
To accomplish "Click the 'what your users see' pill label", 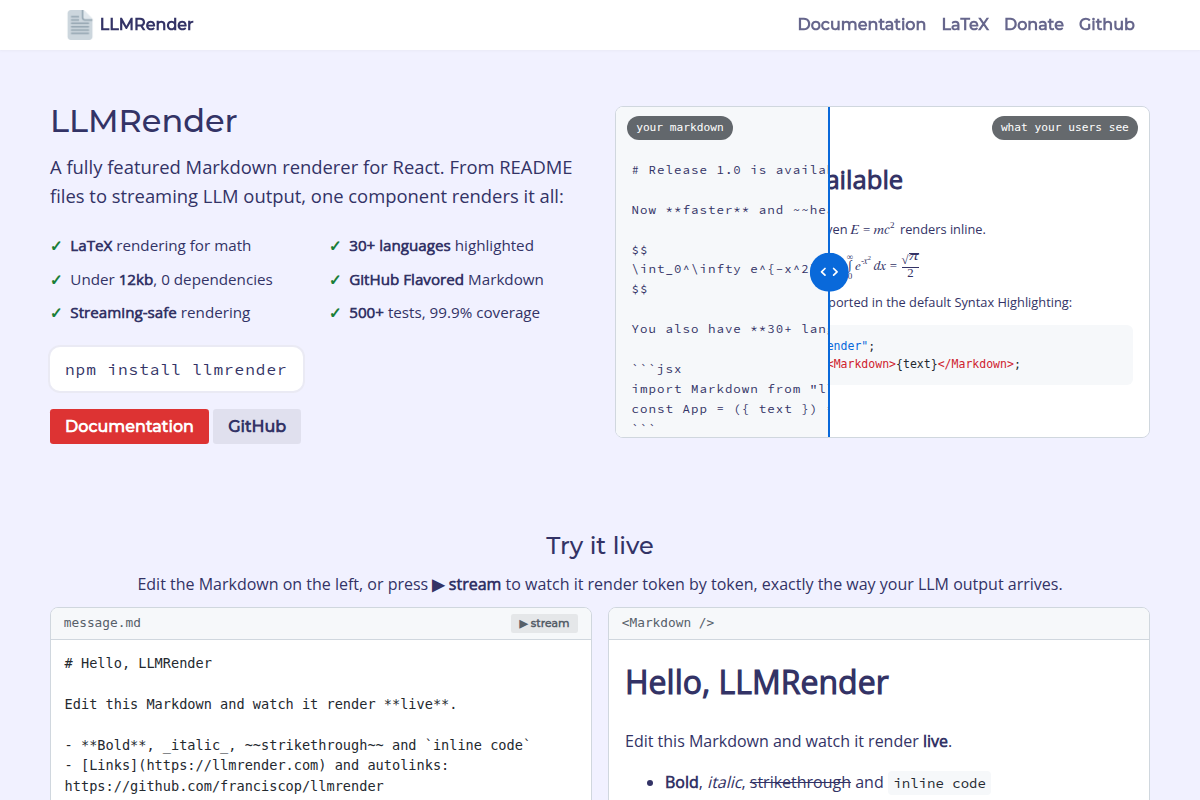I will click(1064, 128).
